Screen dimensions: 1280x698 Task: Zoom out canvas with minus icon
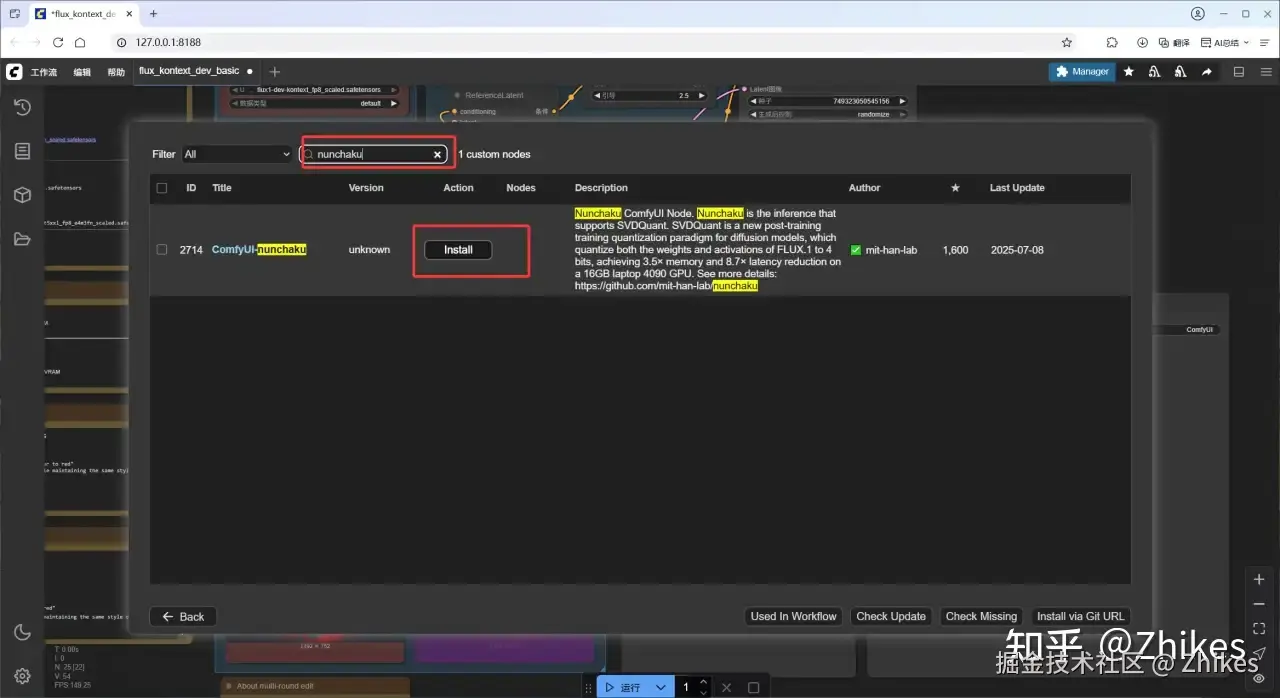click(1259, 604)
